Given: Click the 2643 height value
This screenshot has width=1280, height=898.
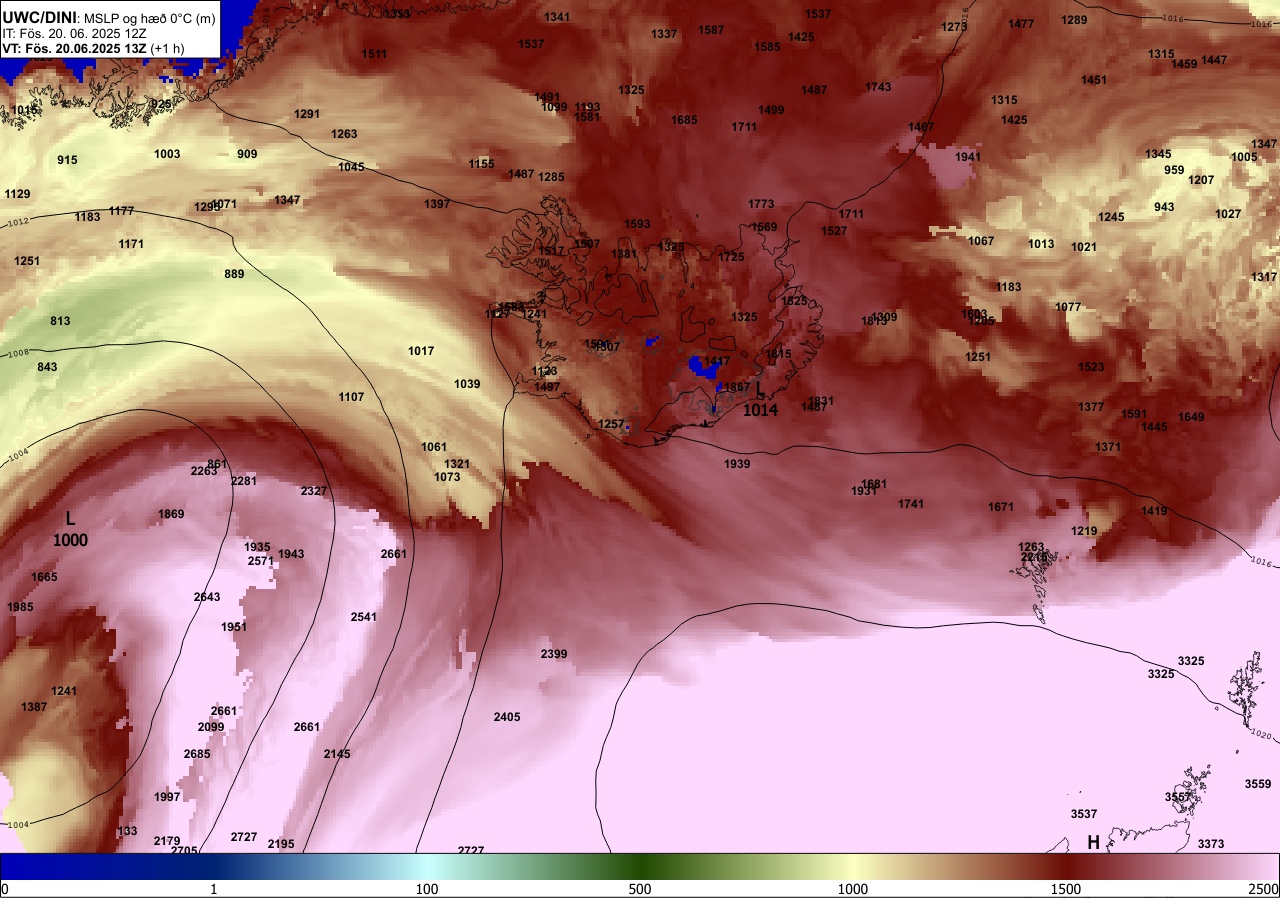Looking at the screenshot, I should 207,597.
